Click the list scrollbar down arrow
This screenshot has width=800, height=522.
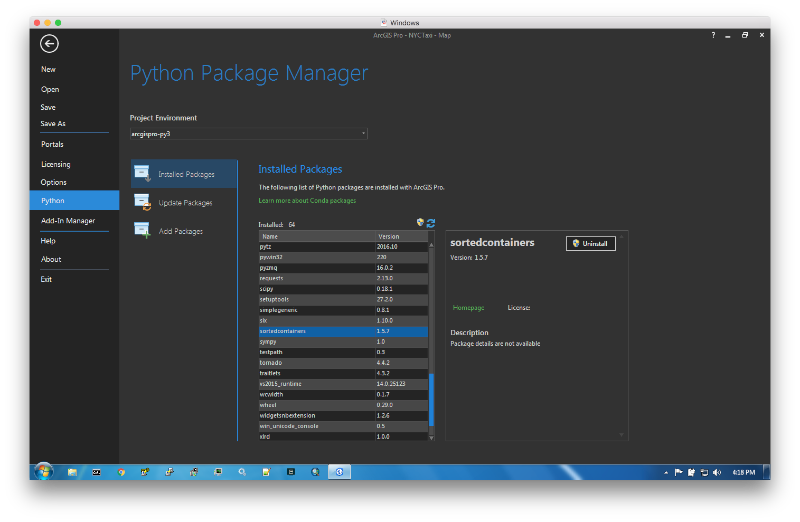tap(432, 437)
